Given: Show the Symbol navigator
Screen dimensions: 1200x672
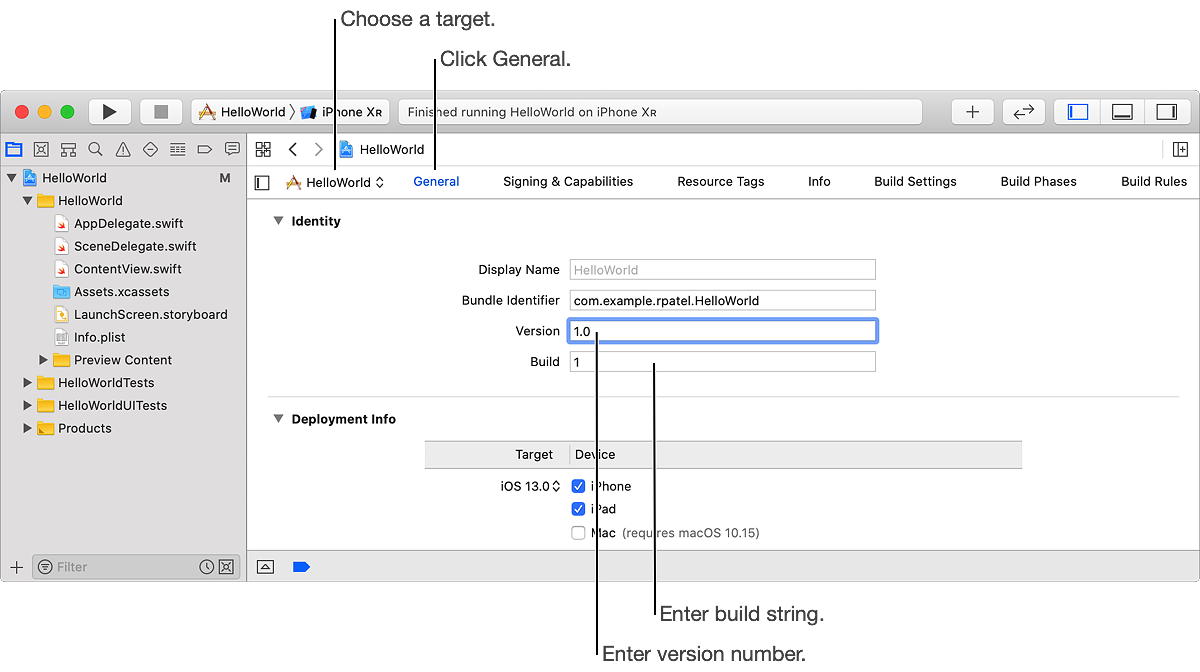Looking at the screenshot, I should pyautogui.click(x=68, y=149).
